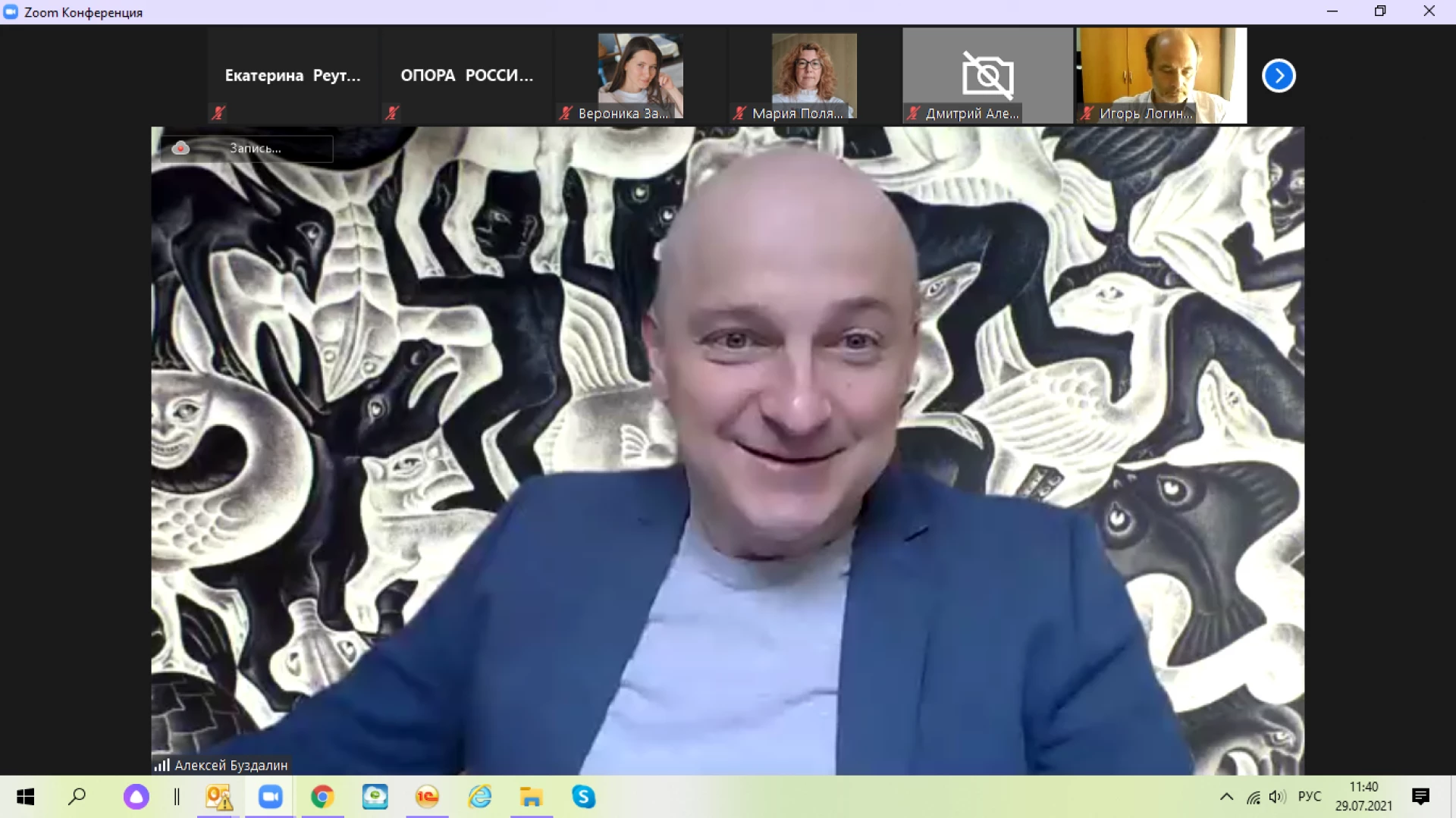Show hidden system tray icons

pos(1226,797)
